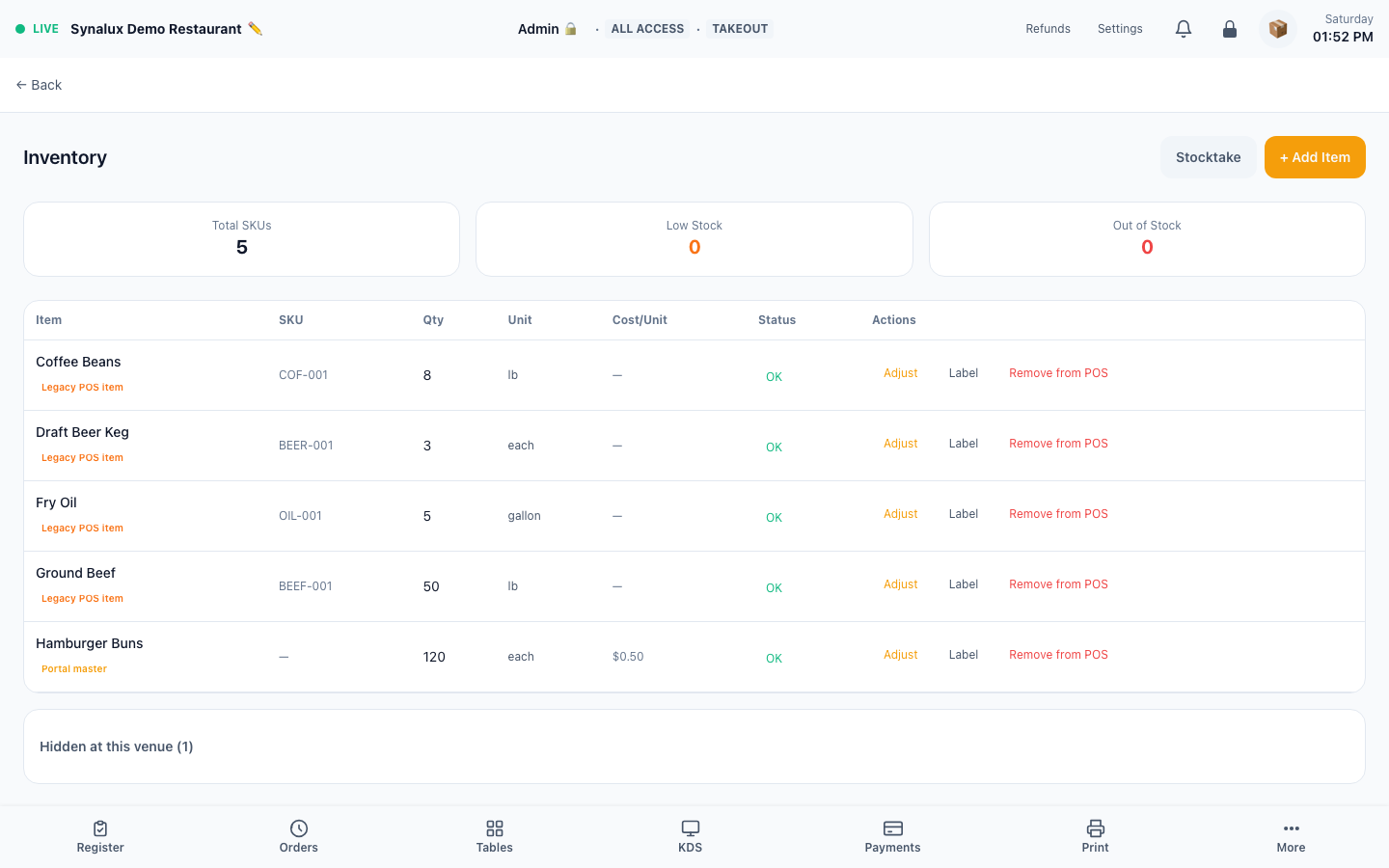Remove Ground Beef from POS
The width and height of the screenshot is (1389, 868).
click(1058, 584)
